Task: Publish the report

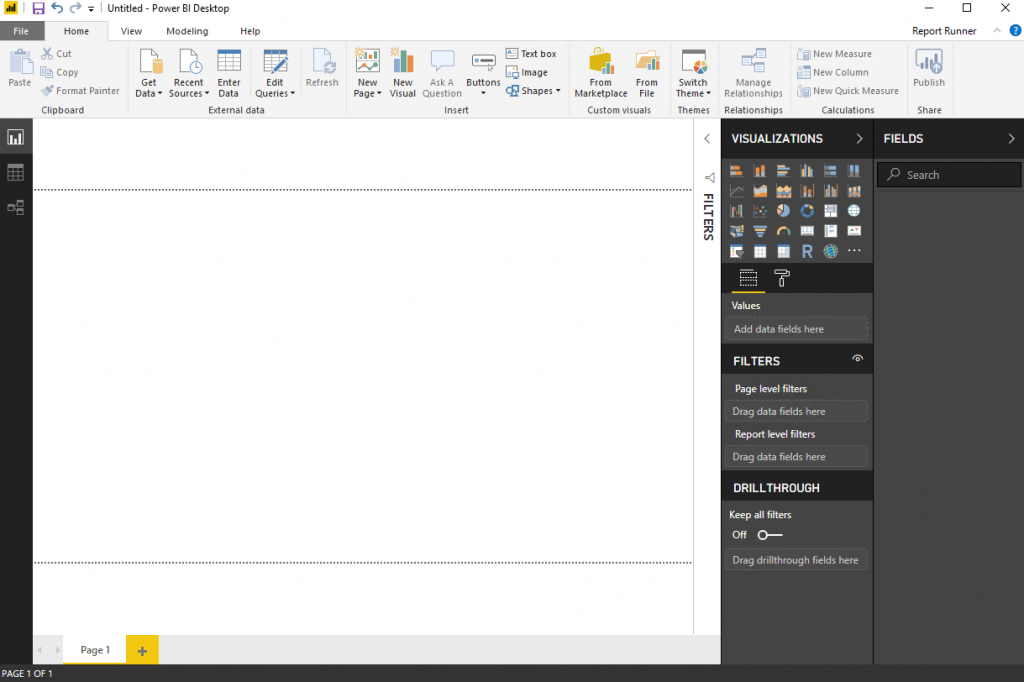Action: click(929, 69)
